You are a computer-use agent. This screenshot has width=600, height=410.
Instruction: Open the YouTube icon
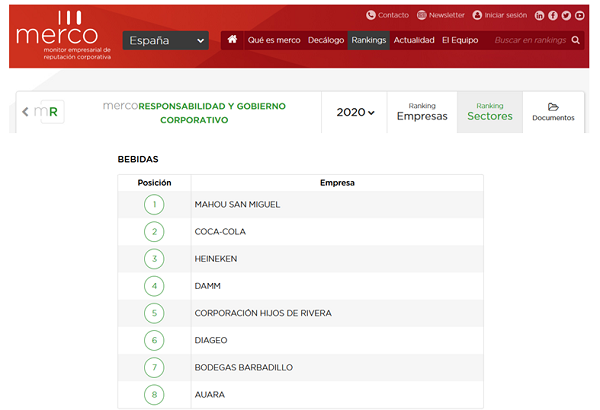[x=580, y=15]
